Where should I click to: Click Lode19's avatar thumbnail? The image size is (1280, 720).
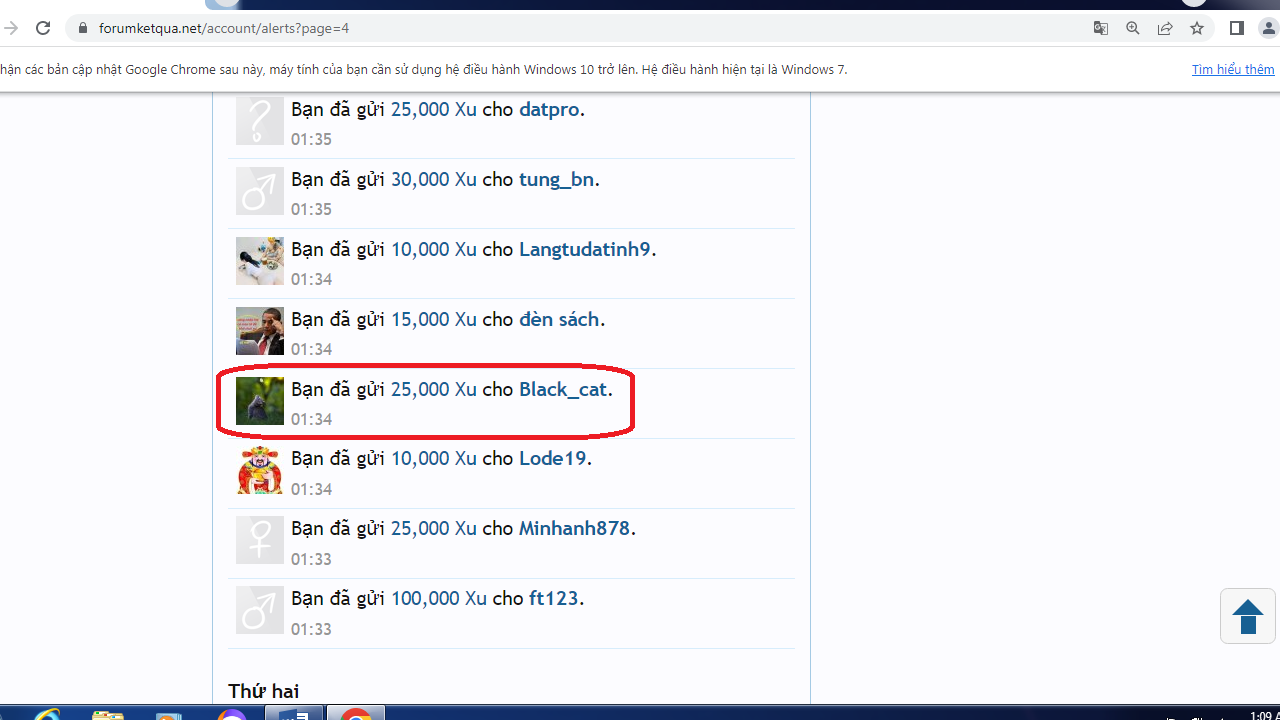(x=259, y=470)
